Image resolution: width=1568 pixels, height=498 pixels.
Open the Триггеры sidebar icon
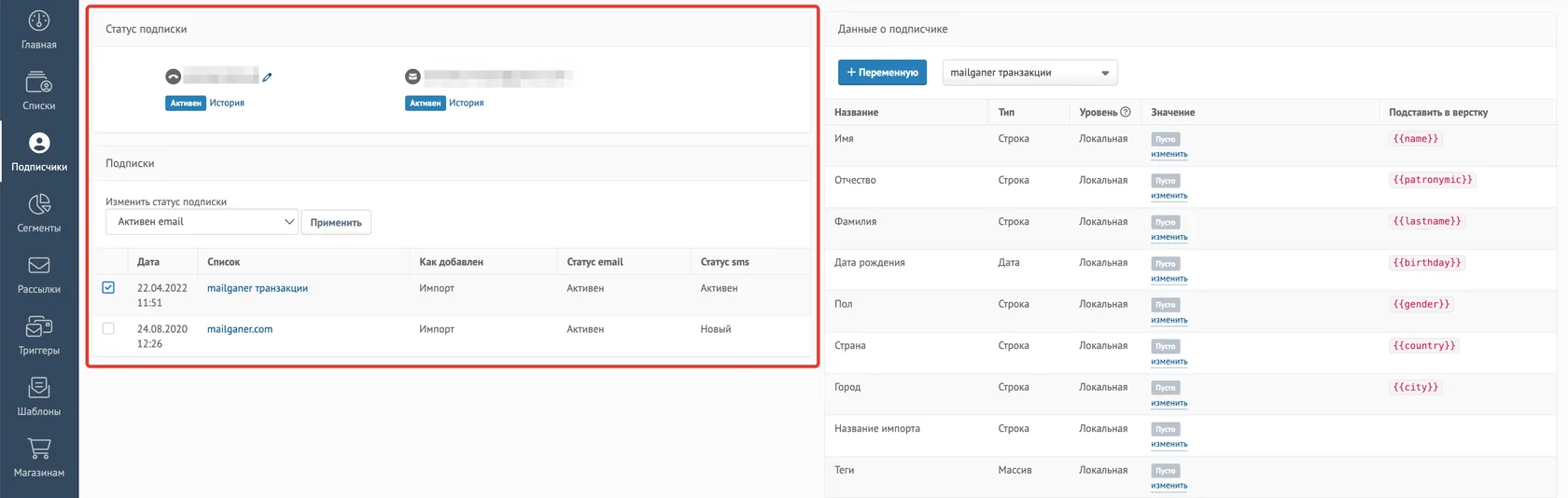(38, 326)
